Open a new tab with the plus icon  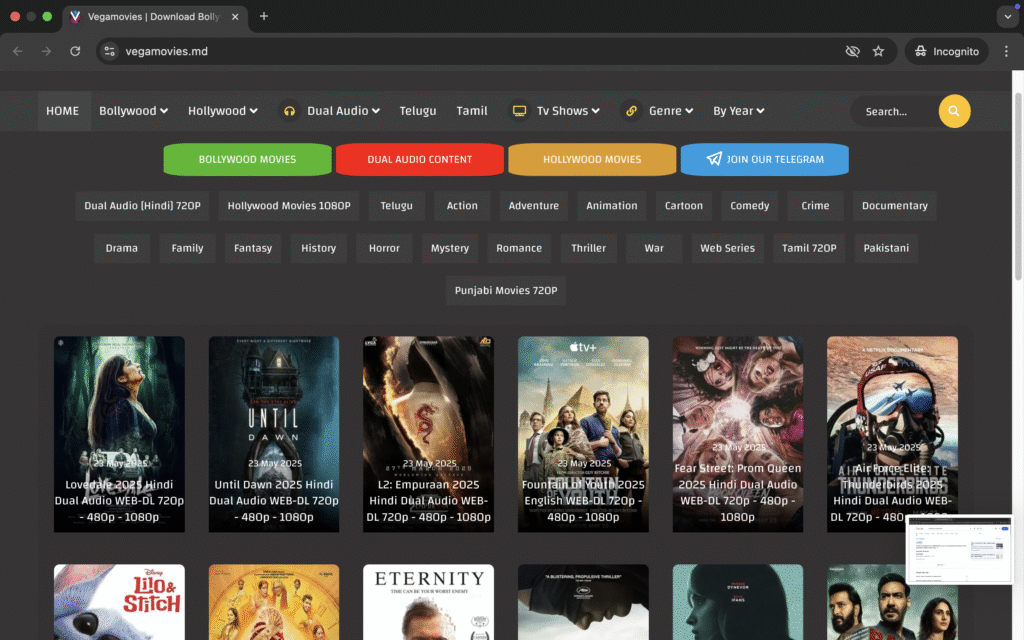point(264,16)
